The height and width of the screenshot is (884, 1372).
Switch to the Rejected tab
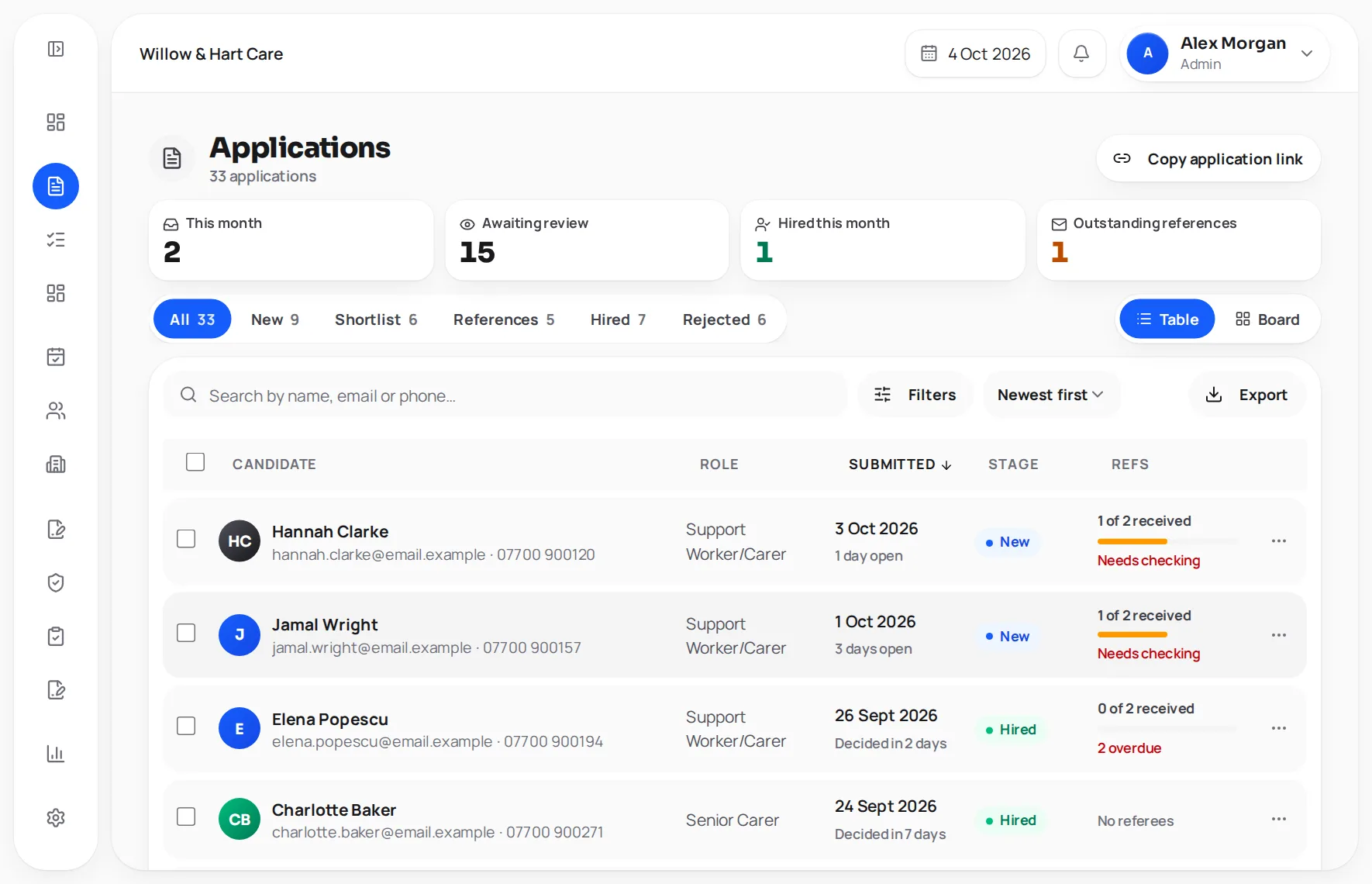(725, 319)
